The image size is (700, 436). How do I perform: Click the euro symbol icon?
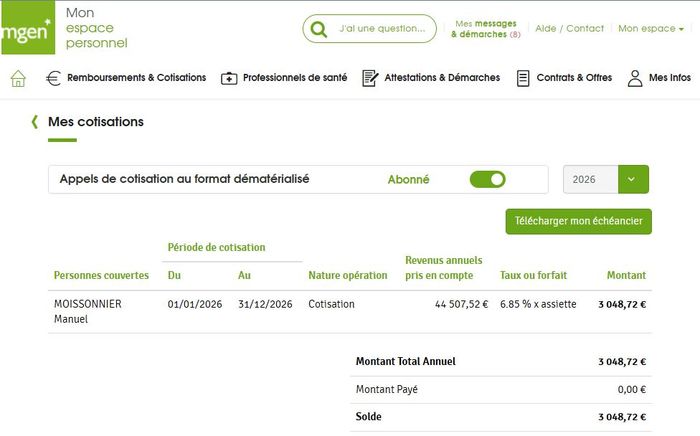53,78
